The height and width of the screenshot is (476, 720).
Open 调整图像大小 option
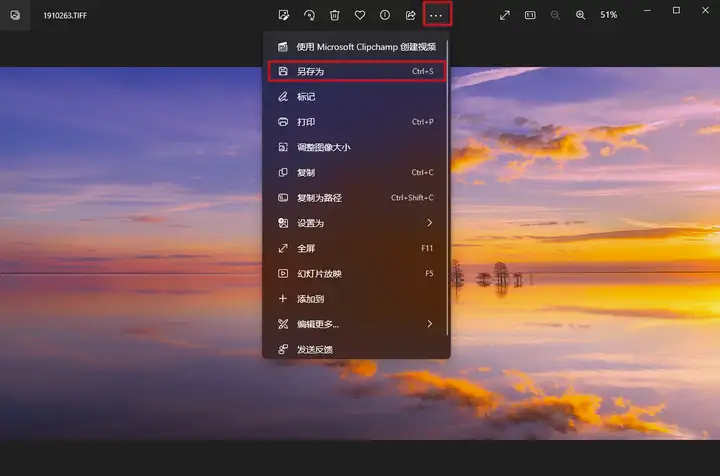(x=356, y=147)
